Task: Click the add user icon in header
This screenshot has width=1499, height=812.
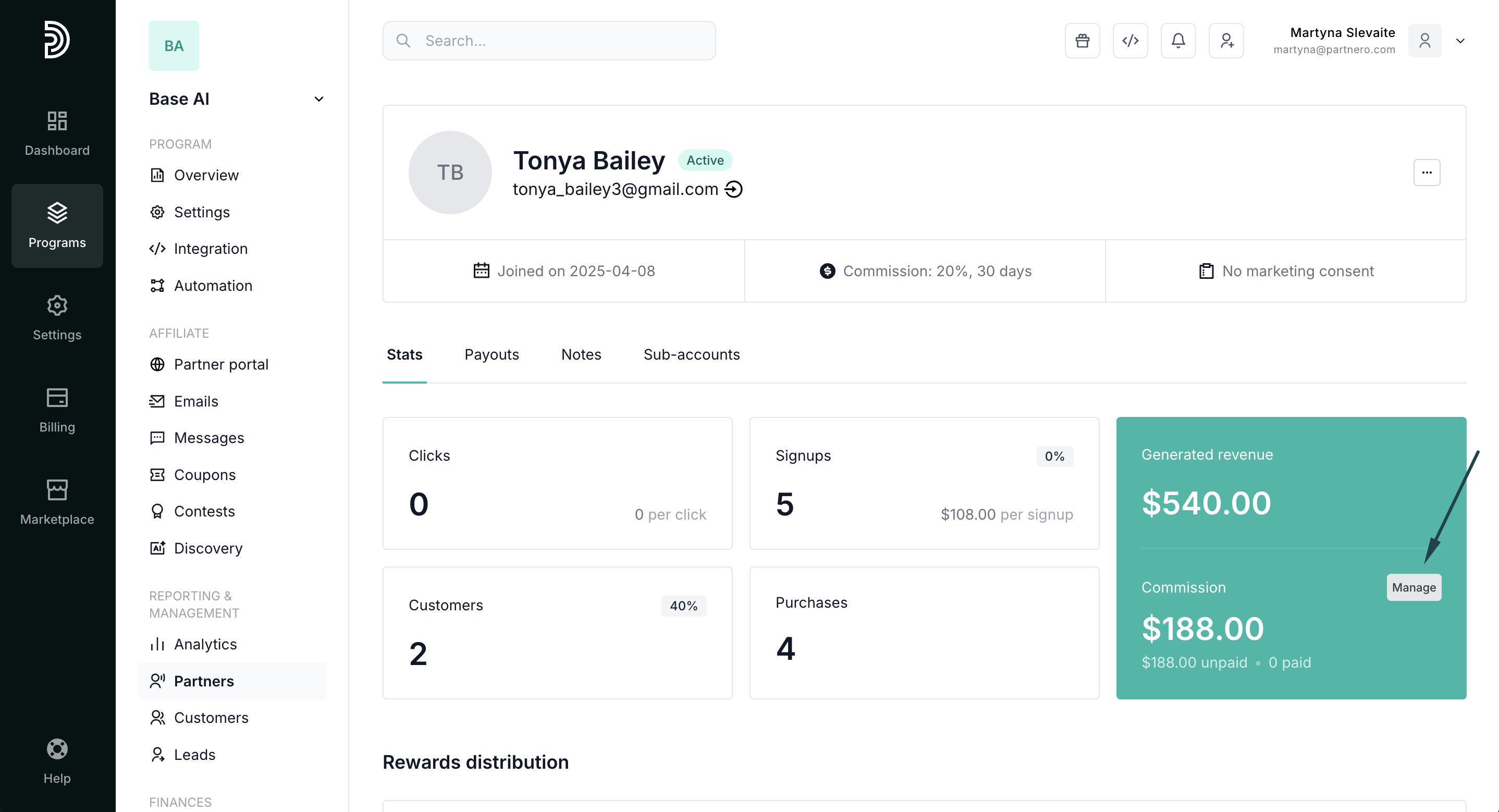Action: click(1225, 41)
